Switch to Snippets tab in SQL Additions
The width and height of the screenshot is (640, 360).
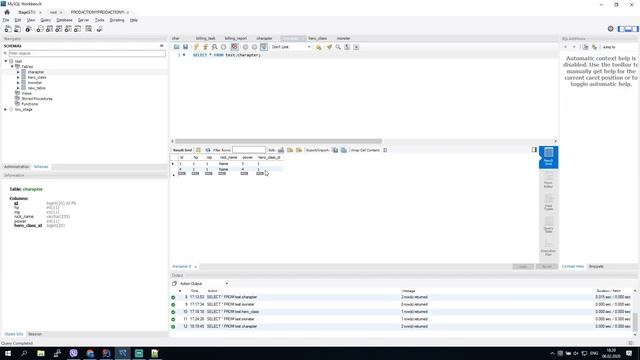point(596,267)
